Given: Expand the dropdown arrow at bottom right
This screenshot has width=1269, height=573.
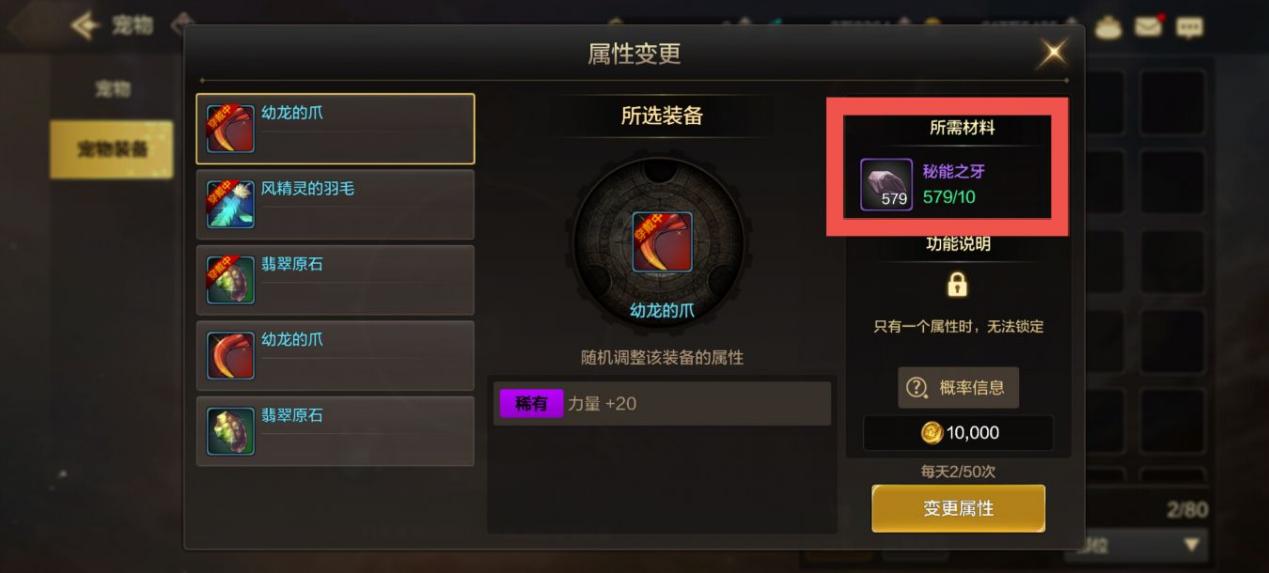Looking at the screenshot, I should point(1190,545).
